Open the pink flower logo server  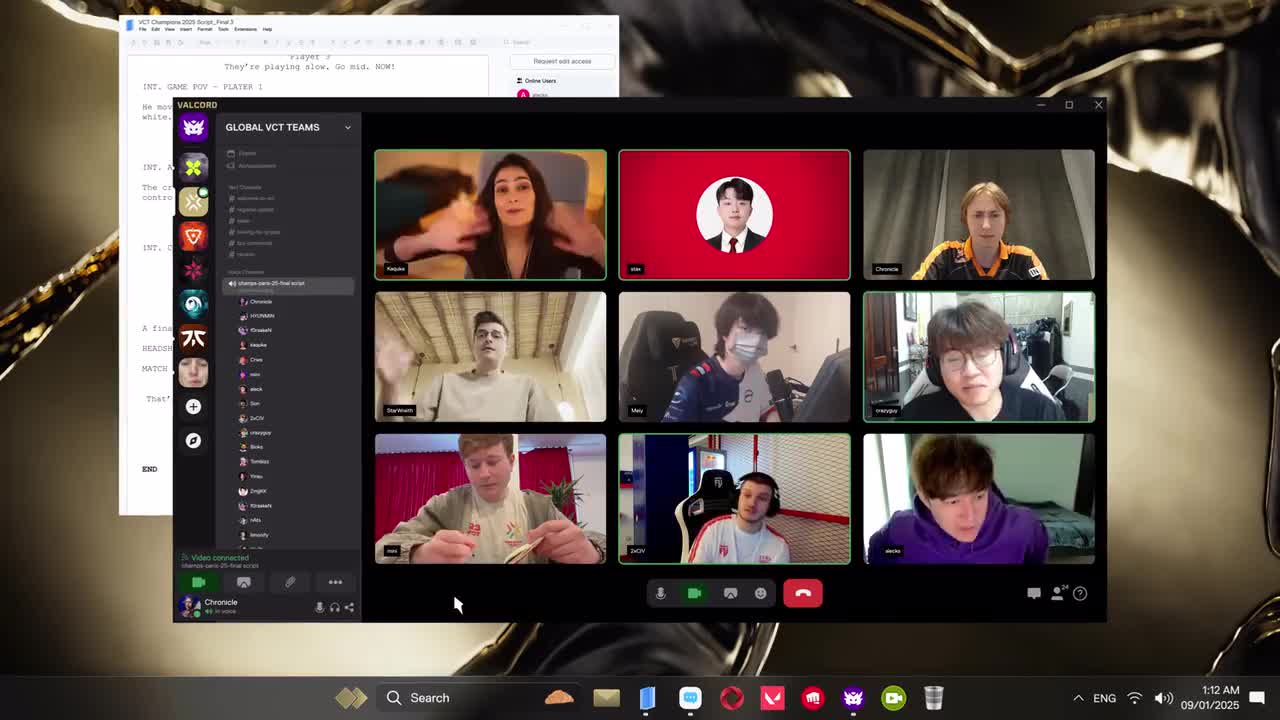tap(193, 270)
